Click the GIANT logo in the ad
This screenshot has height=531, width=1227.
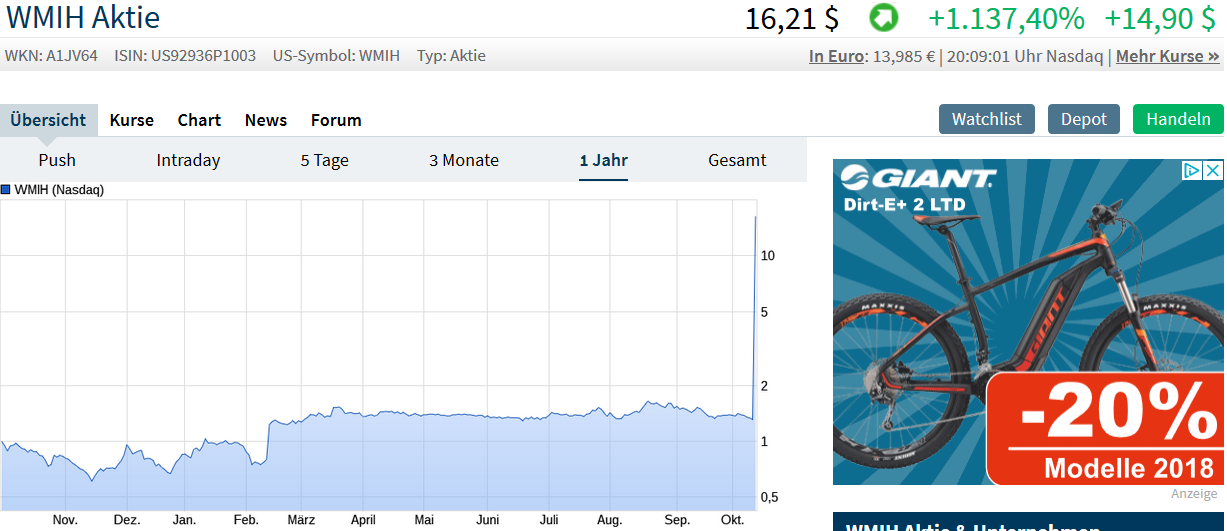click(x=918, y=179)
